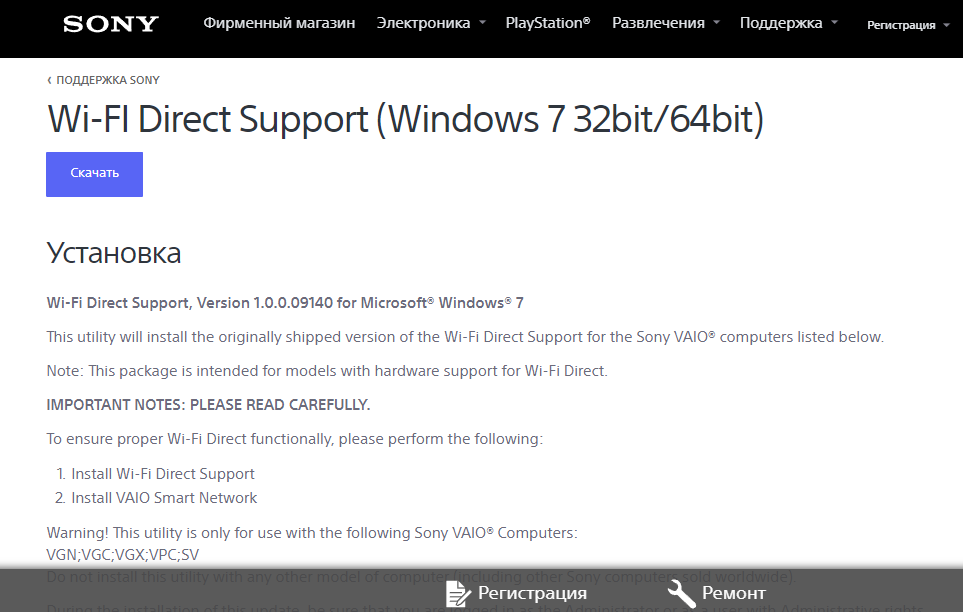Select Электроника in the navigation bar

[423, 23]
